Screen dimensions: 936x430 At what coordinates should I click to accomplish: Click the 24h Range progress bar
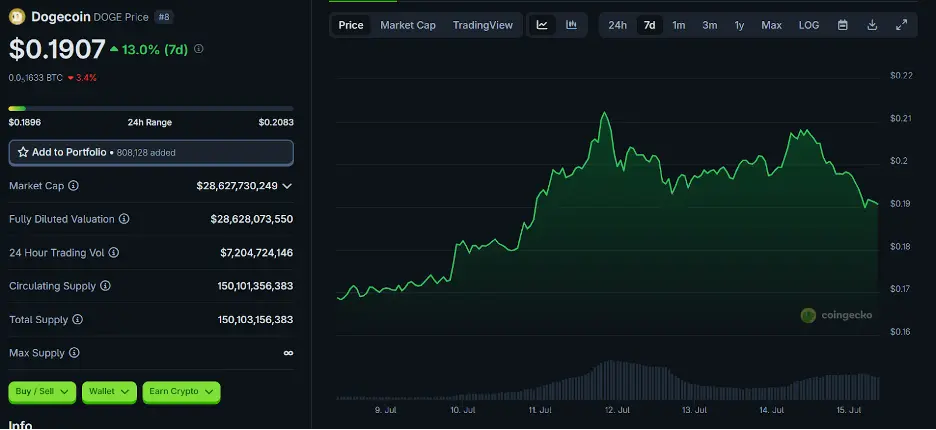coord(151,108)
